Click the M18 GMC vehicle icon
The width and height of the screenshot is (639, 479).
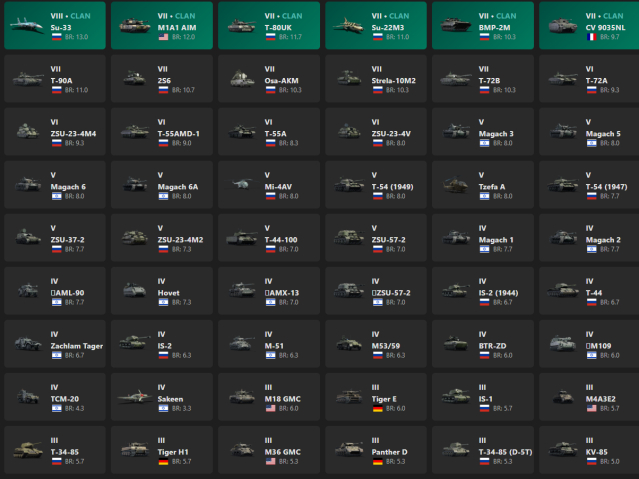240,396
